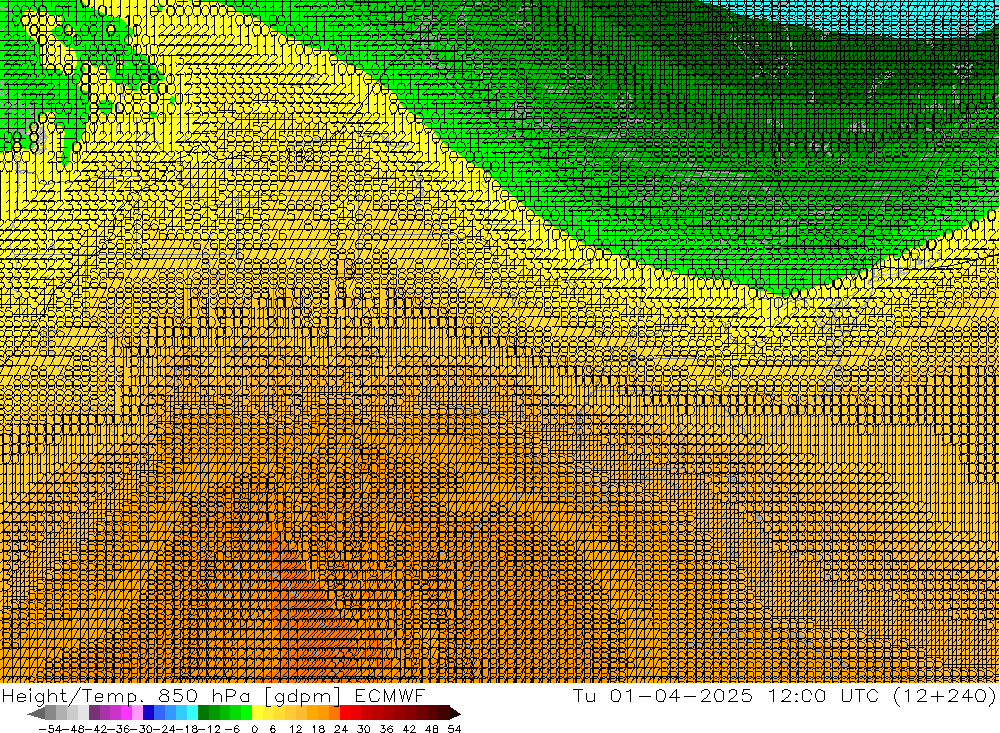Click the dark purple legend swatch above -42
The image size is (1000, 733).
click(x=94, y=713)
